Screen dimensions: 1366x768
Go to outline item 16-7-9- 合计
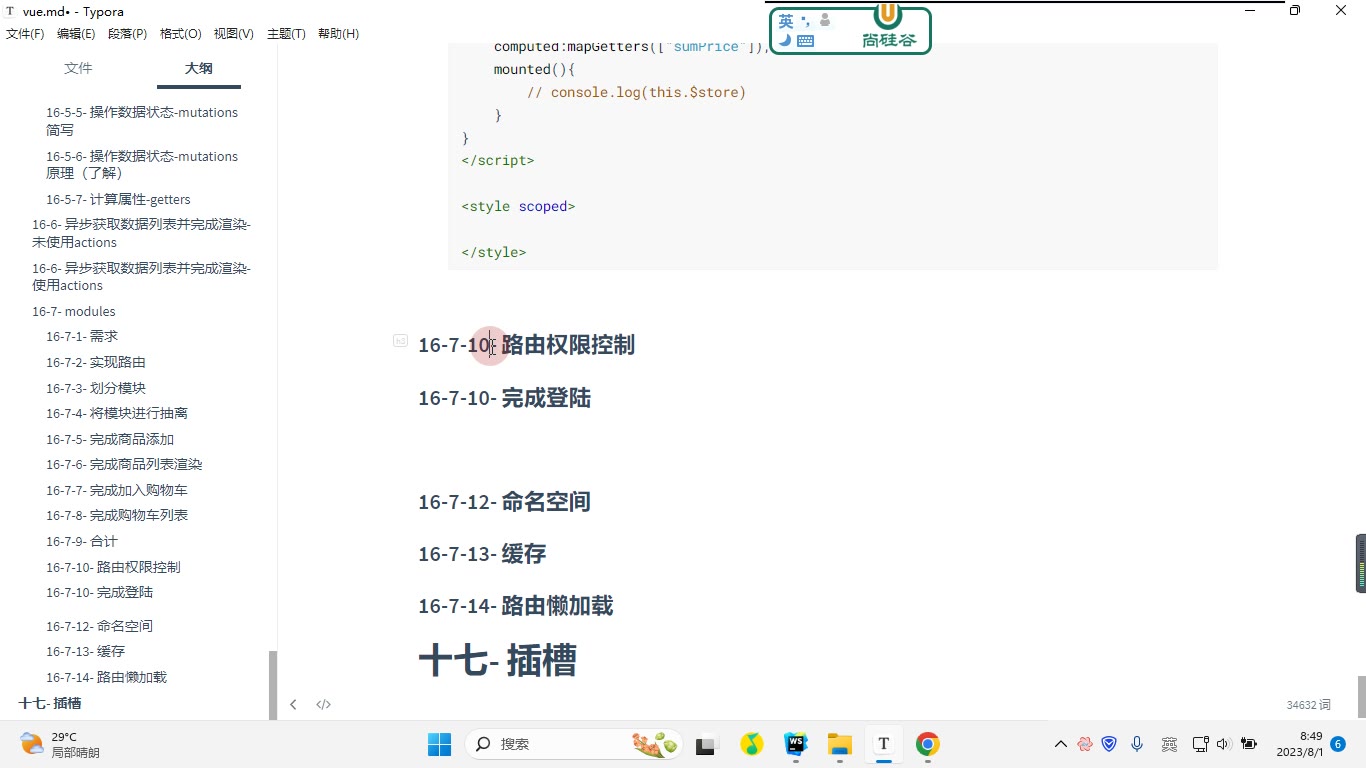(82, 541)
